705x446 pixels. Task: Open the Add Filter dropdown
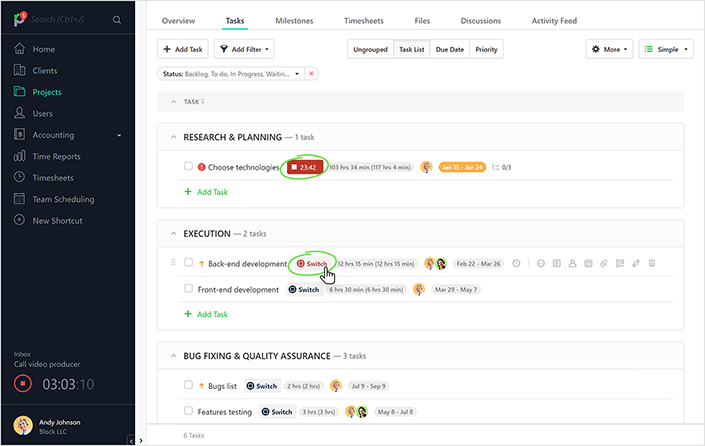pos(244,49)
